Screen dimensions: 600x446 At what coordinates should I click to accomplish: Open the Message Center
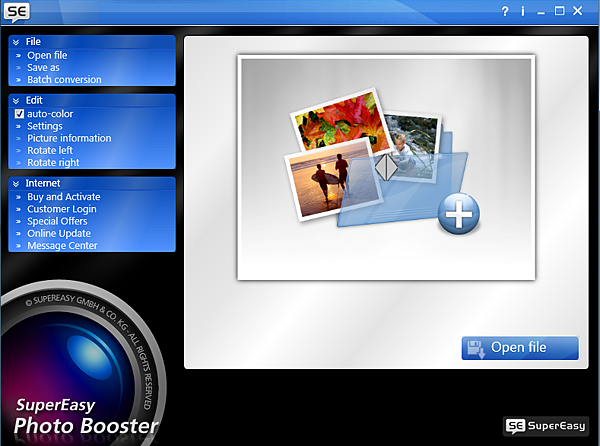(x=62, y=246)
